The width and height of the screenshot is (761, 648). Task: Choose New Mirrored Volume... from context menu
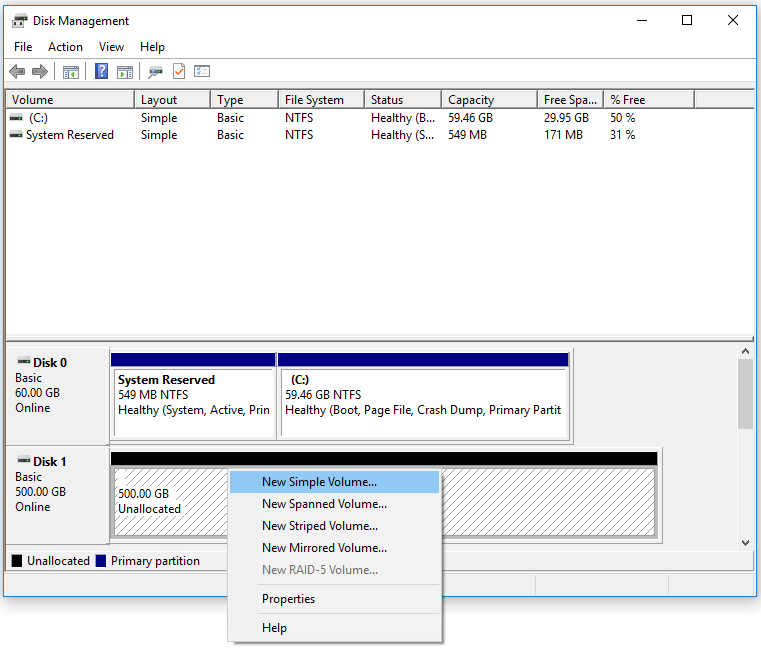click(334, 548)
